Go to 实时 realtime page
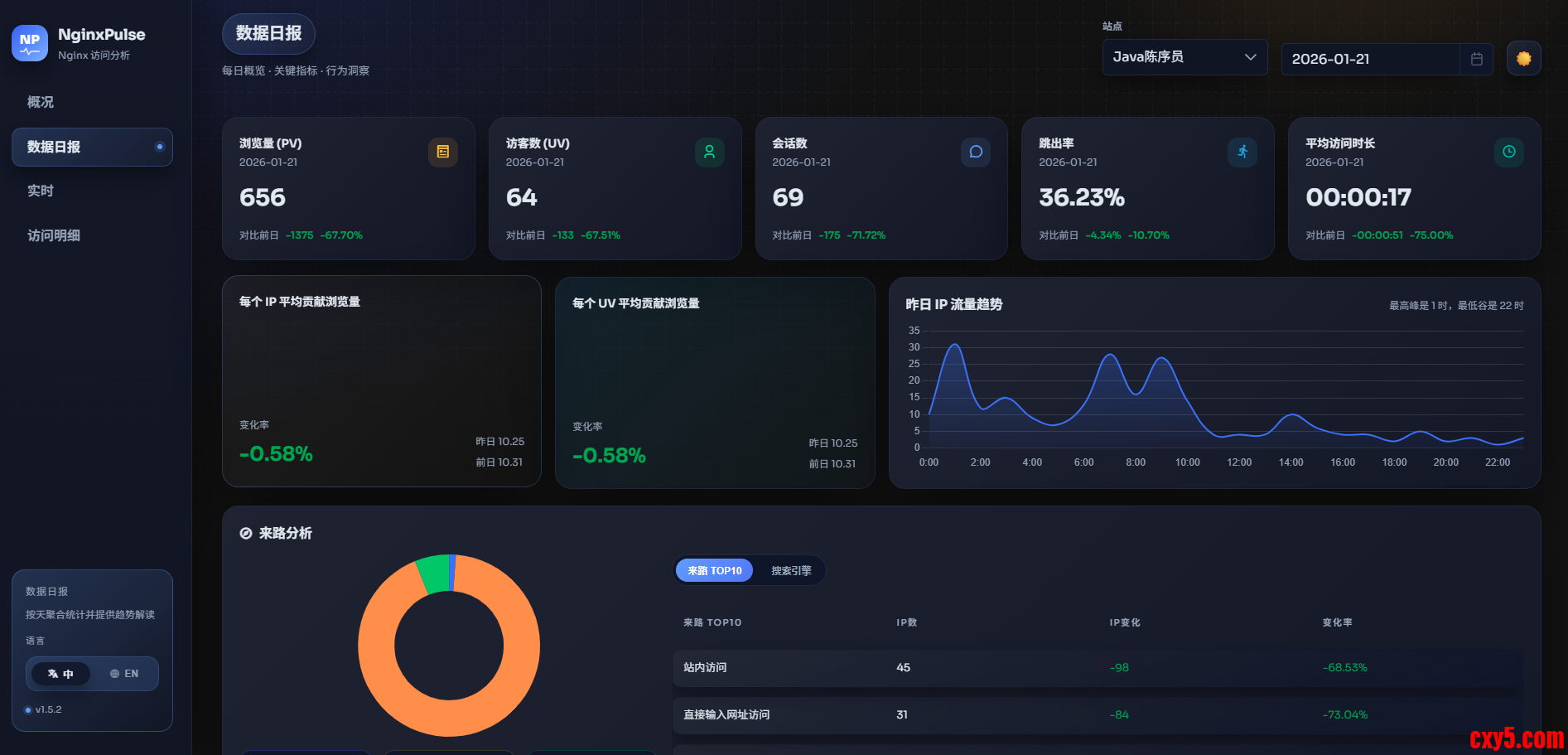1568x755 pixels. (41, 191)
